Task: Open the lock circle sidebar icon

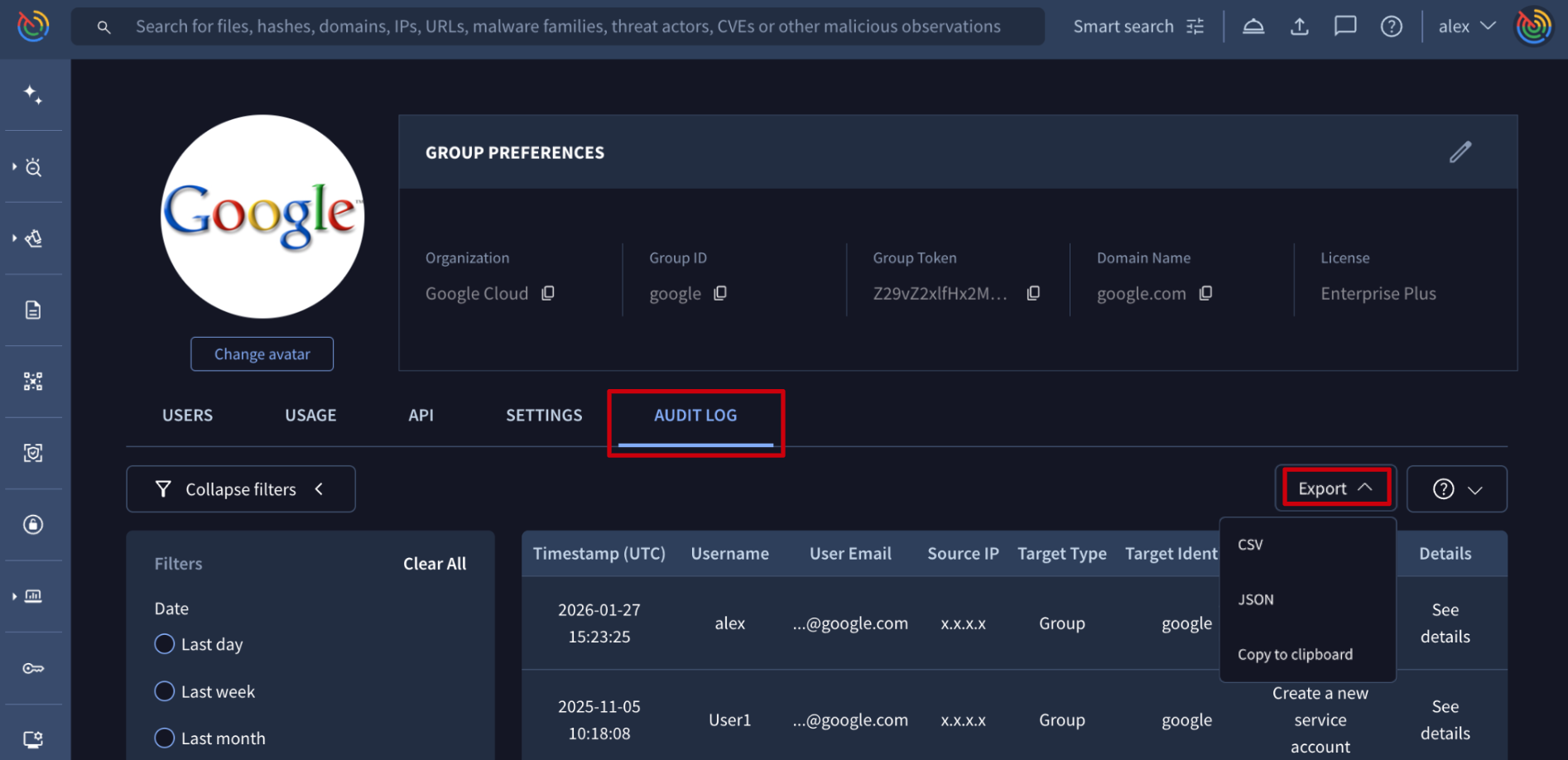Action: point(33,525)
